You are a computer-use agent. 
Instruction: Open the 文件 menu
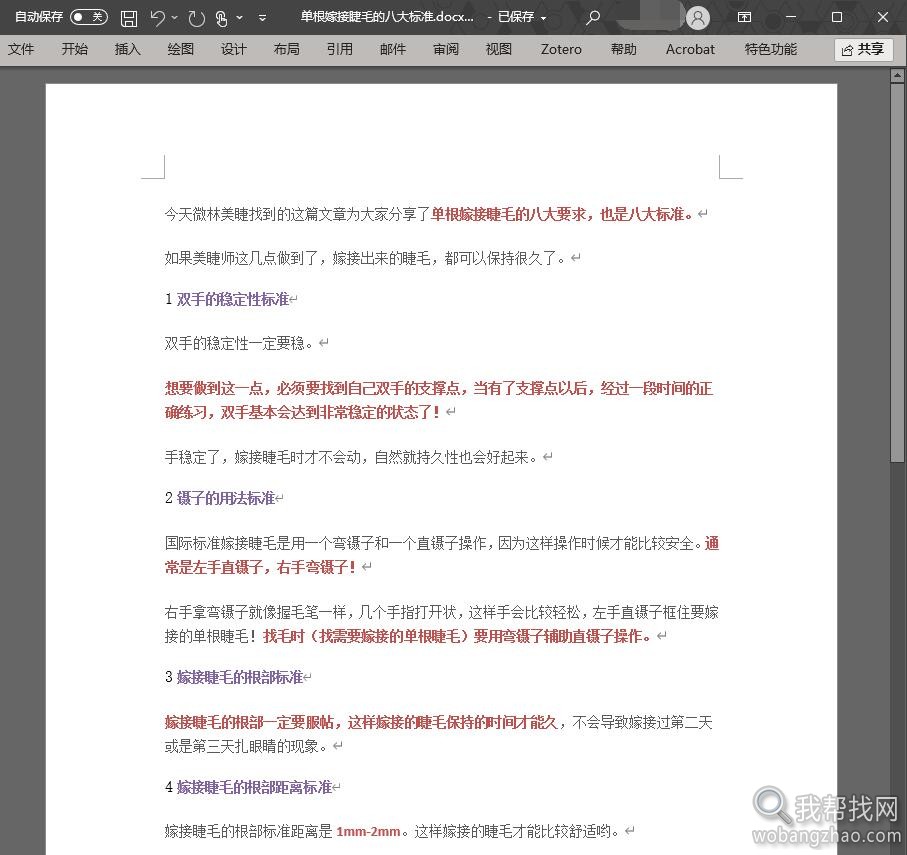point(21,49)
